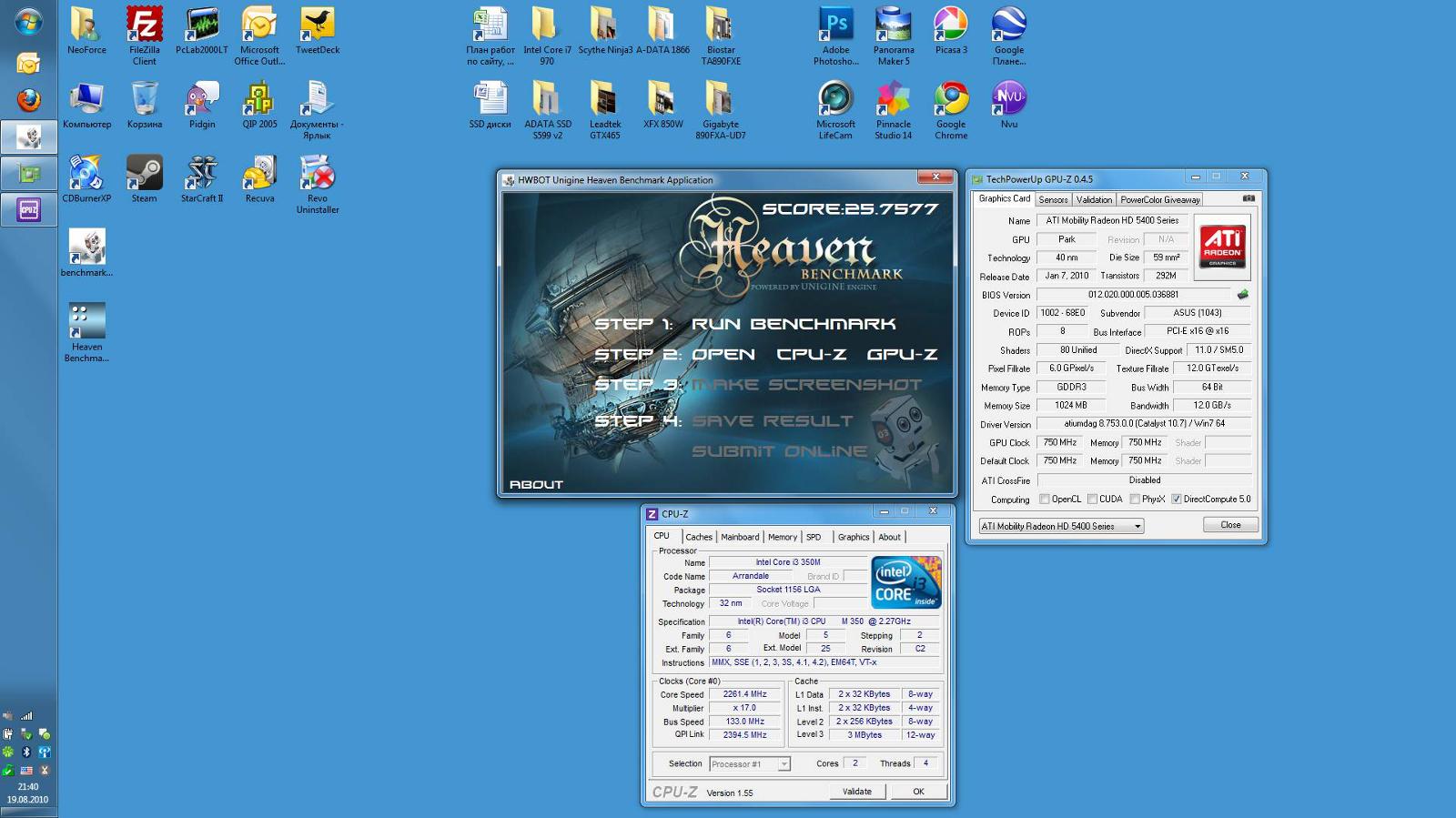Viewport: 1456px width, 818px height.
Task: Open the Mainboard tab in CPU-Z
Action: 740,537
